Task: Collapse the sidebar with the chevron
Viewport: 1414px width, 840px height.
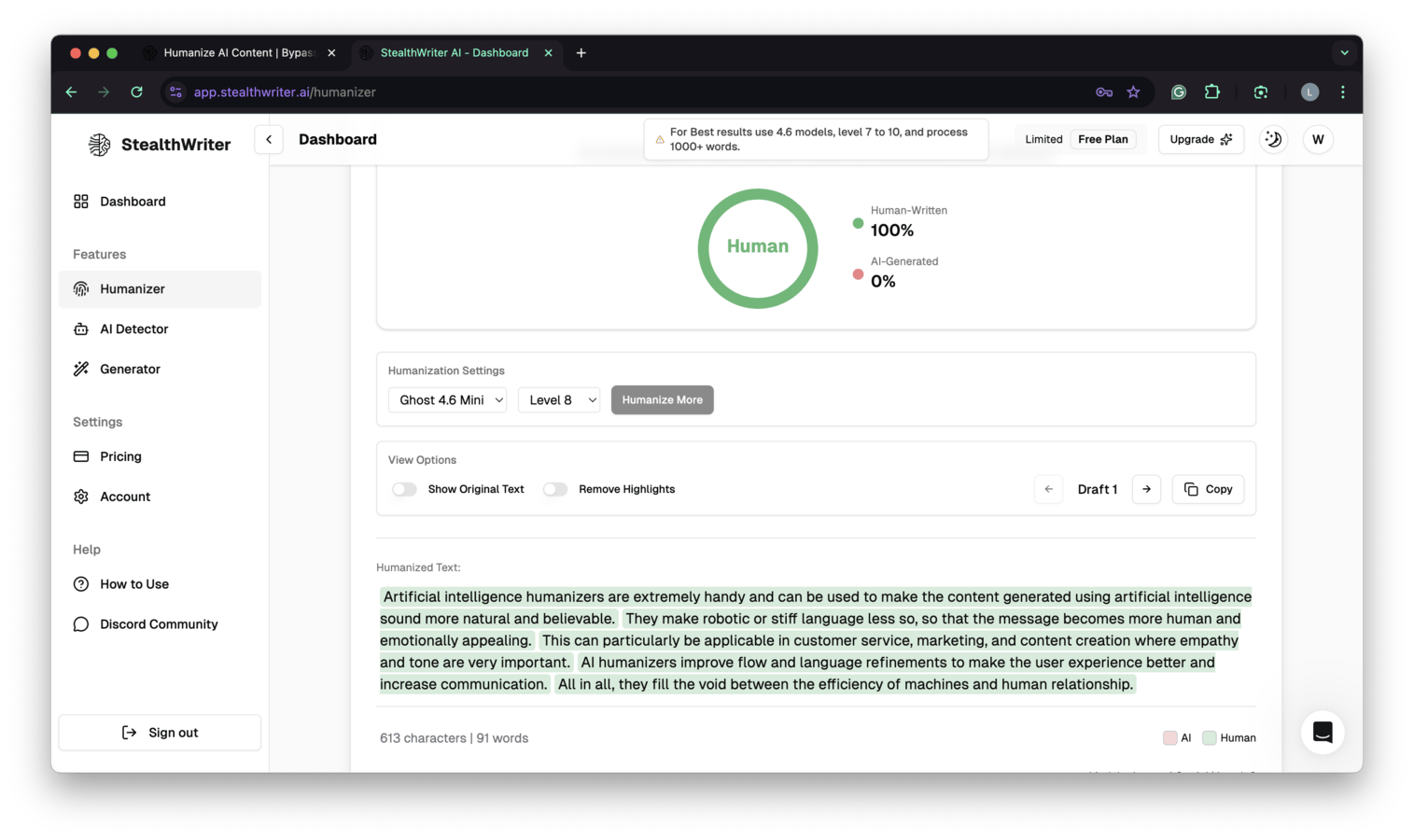Action: click(269, 139)
